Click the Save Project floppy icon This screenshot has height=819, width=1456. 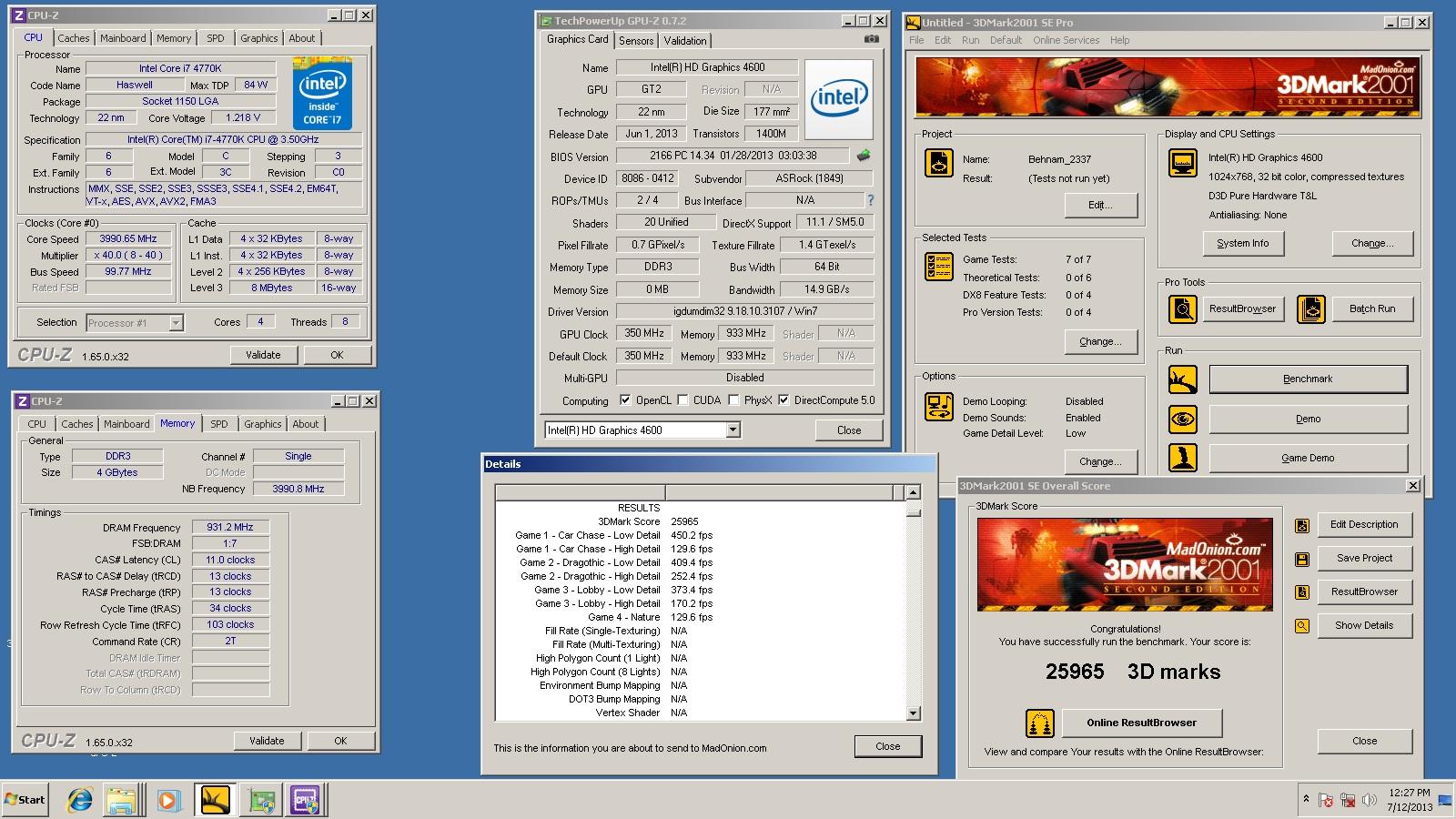pyautogui.click(x=1302, y=559)
